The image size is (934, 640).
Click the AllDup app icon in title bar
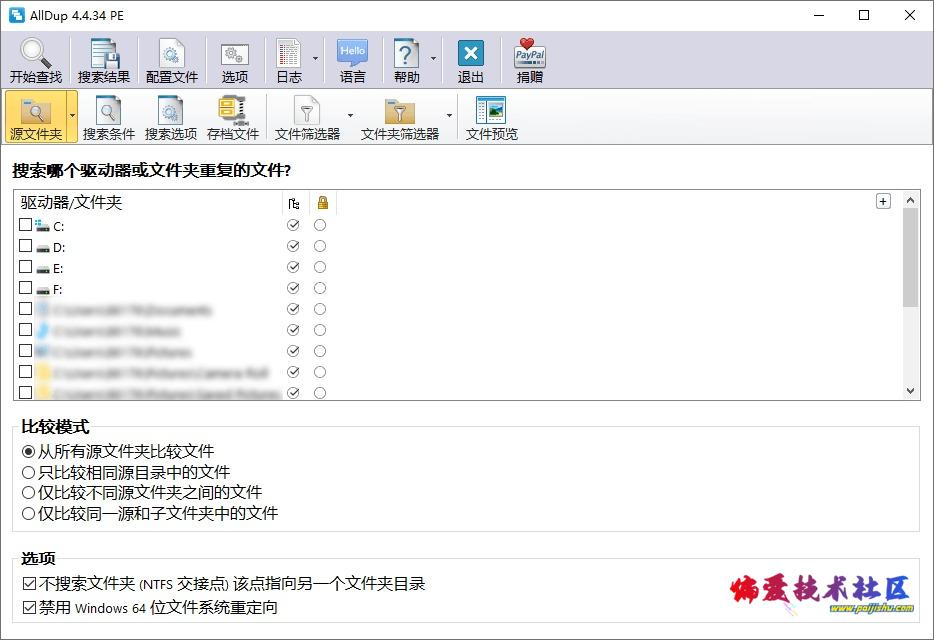17,15
